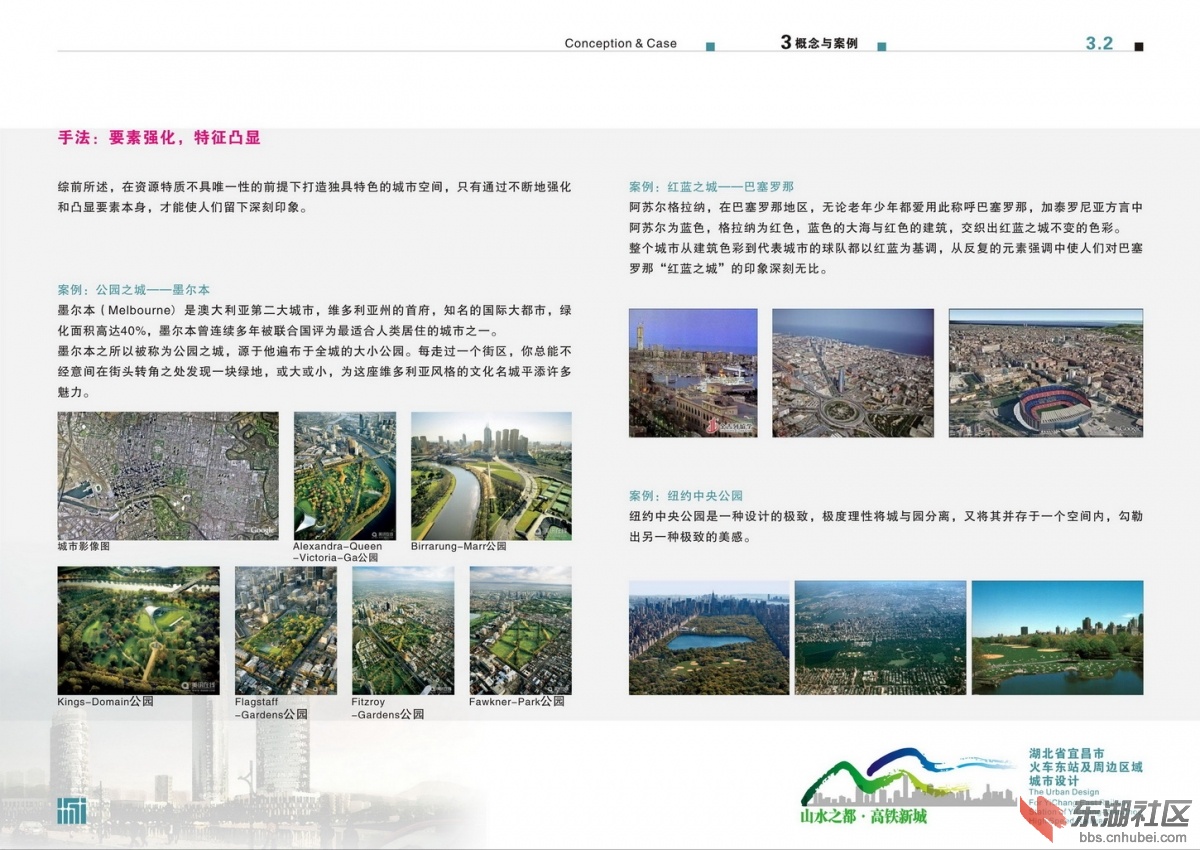Select the caption "Flagstaff –Gardens公园"
Image resolution: width=1200 pixels, height=850 pixels.
(271, 708)
